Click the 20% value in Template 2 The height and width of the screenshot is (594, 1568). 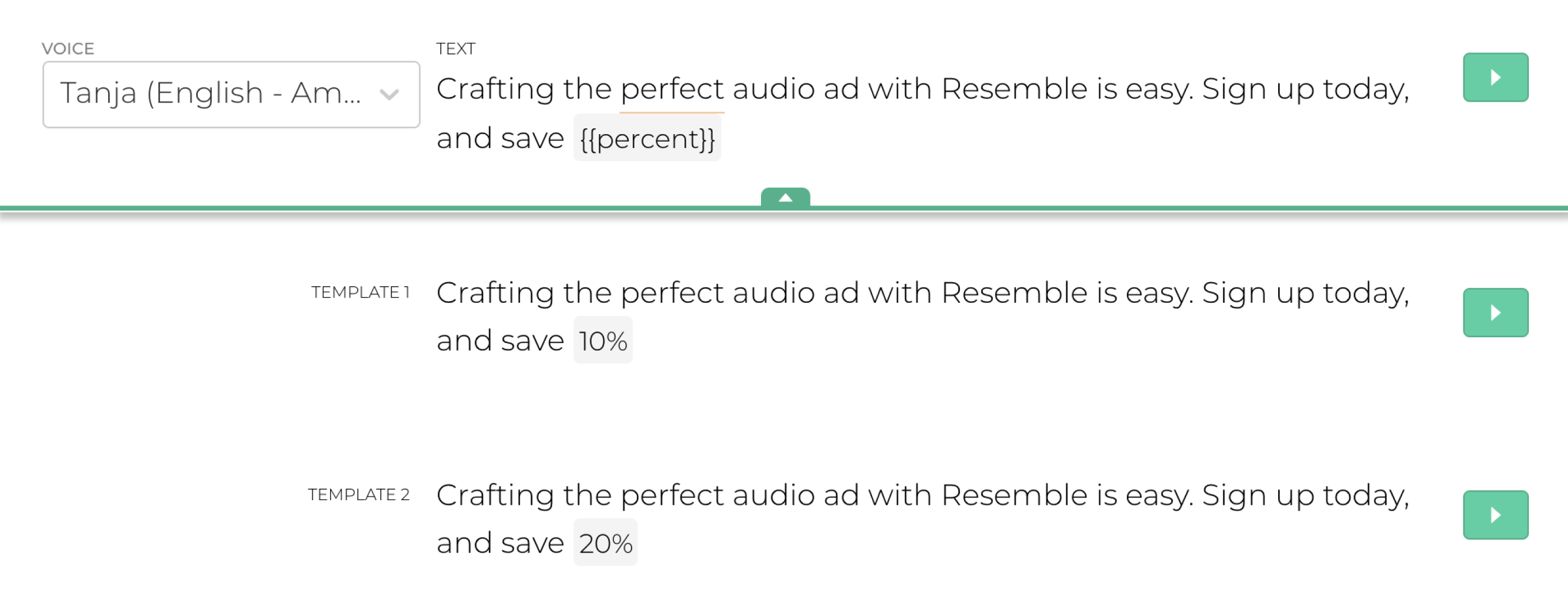click(605, 543)
